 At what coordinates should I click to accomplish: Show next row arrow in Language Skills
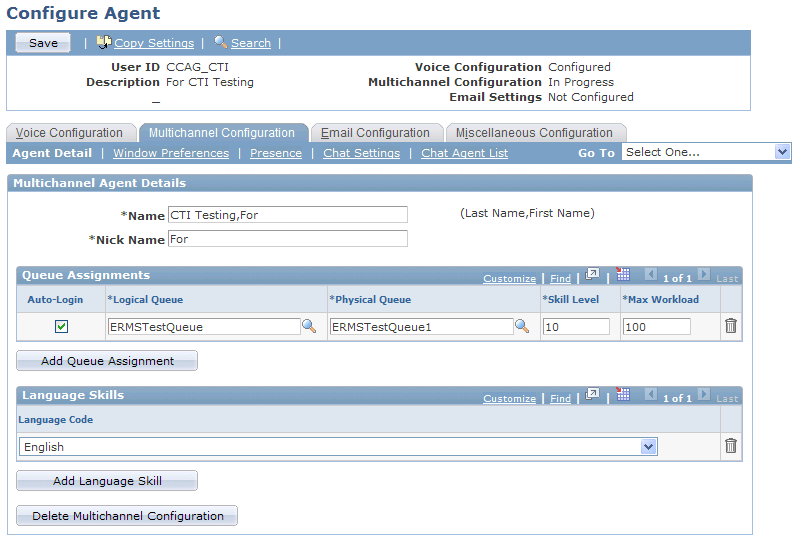pos(704,394)
